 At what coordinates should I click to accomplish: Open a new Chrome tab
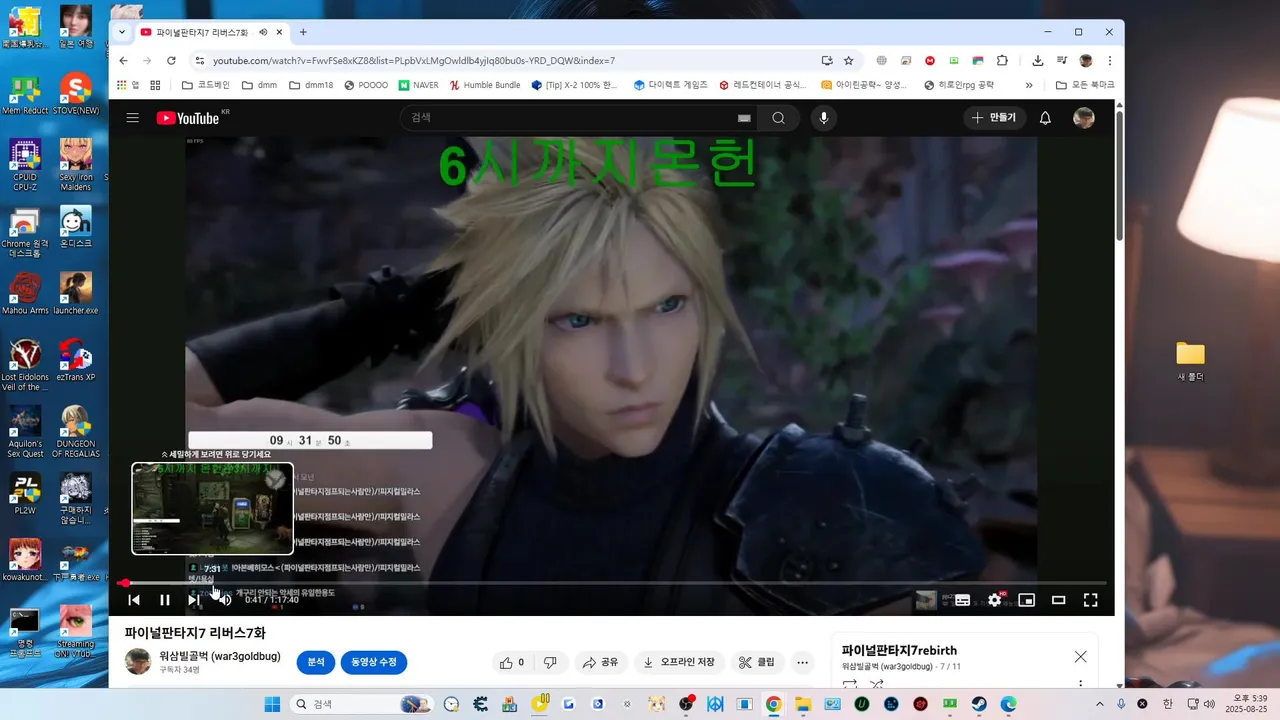[x=303, y=32]
